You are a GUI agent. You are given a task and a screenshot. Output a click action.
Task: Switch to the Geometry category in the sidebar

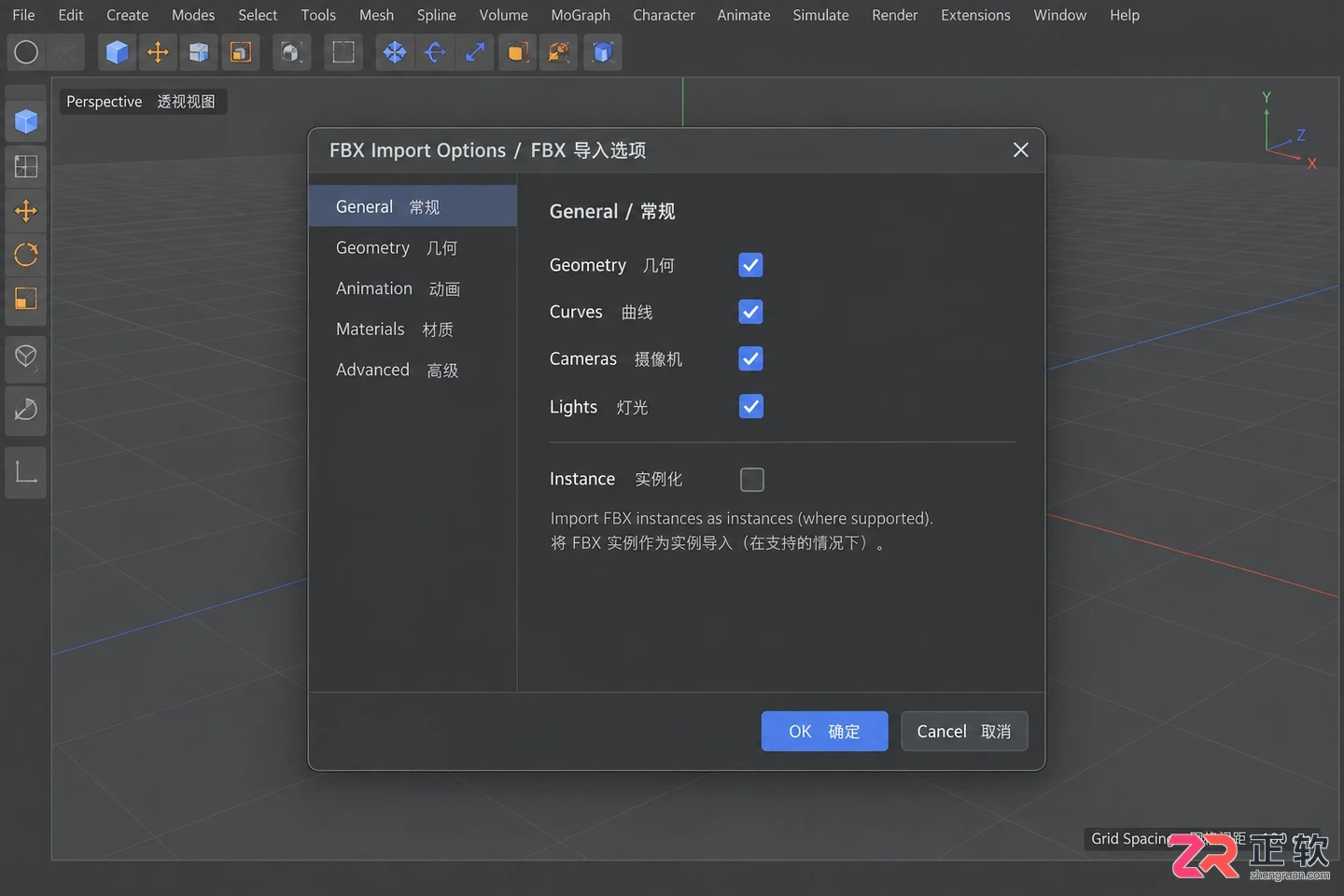413,247
